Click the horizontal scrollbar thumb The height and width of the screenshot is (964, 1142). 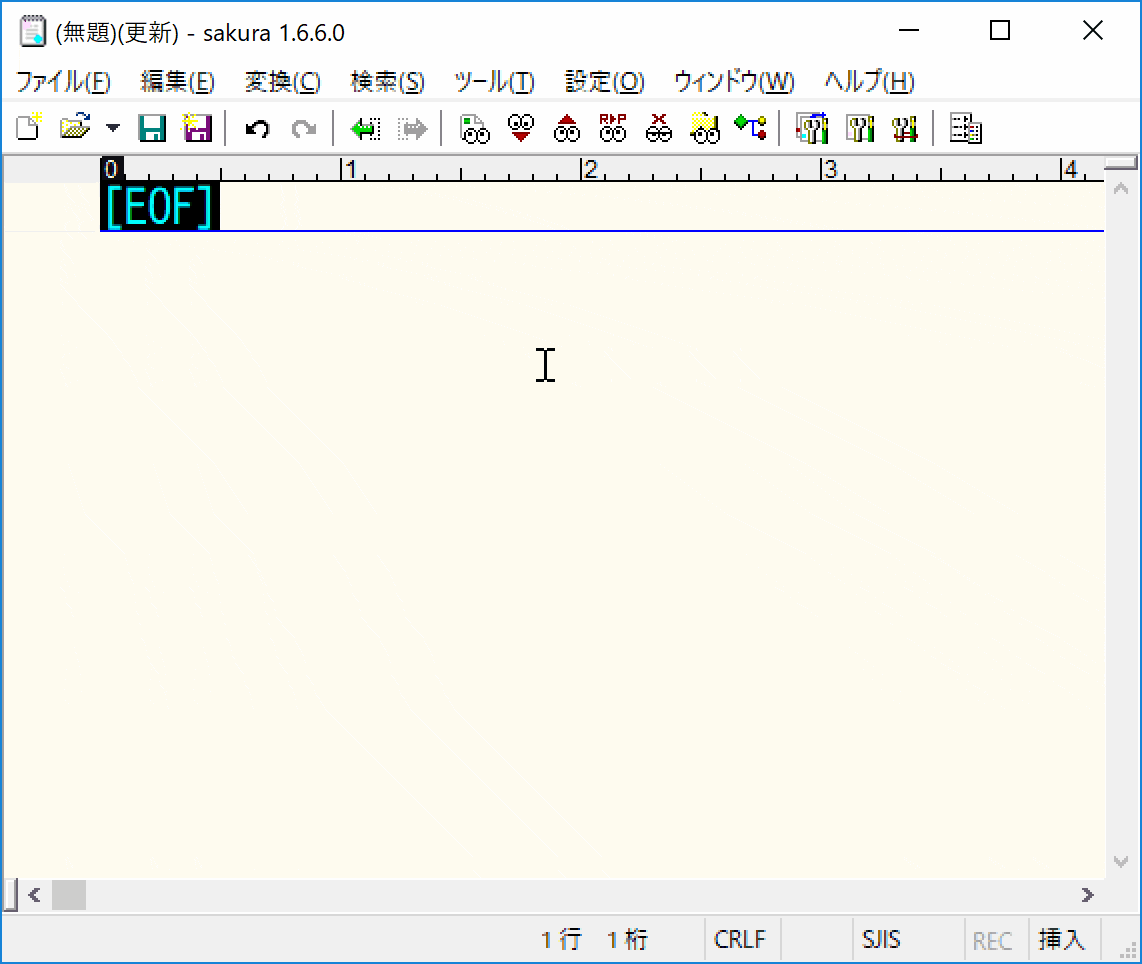tap(68, 895)
